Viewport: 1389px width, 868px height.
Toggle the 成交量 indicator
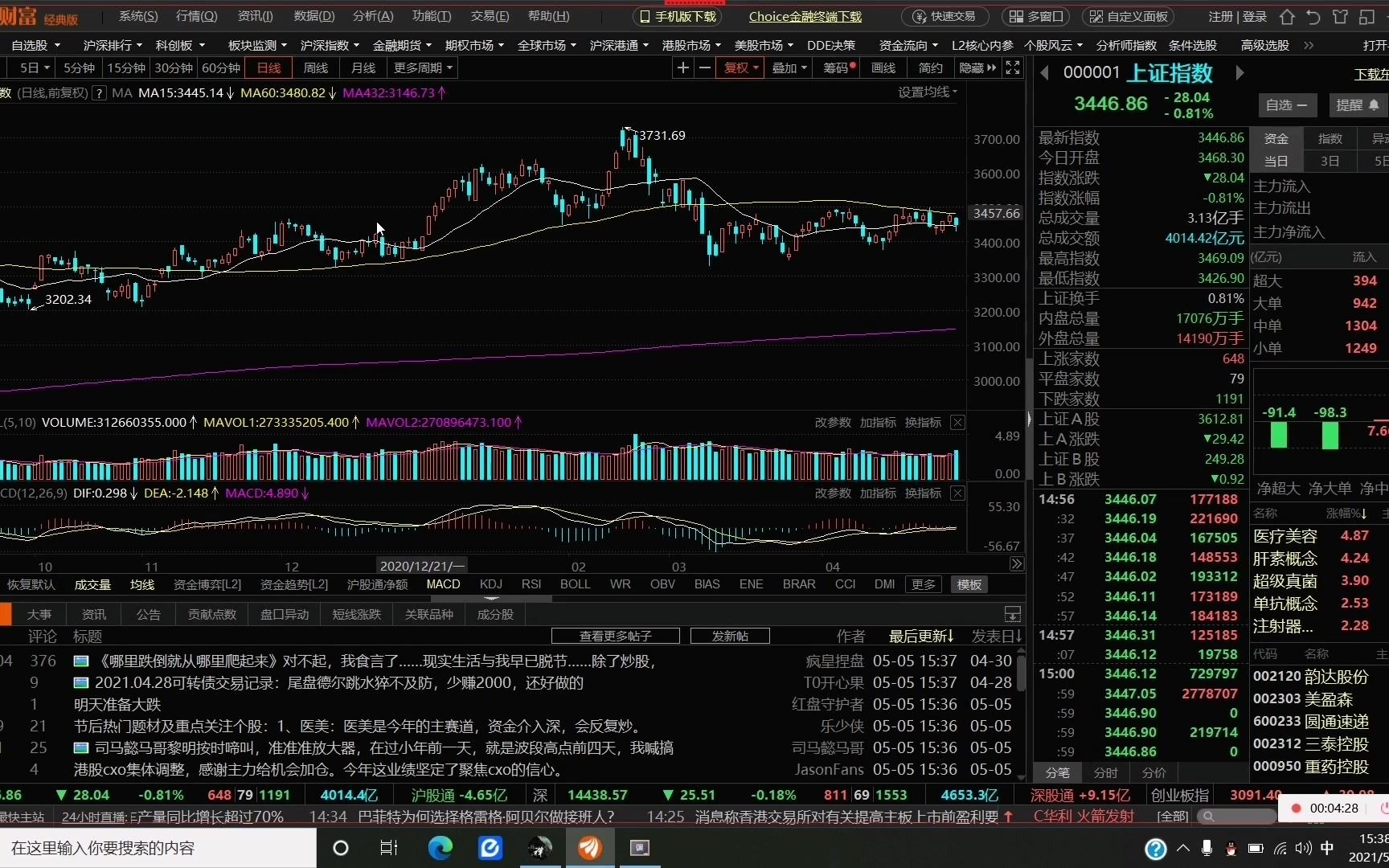(92, 584)
